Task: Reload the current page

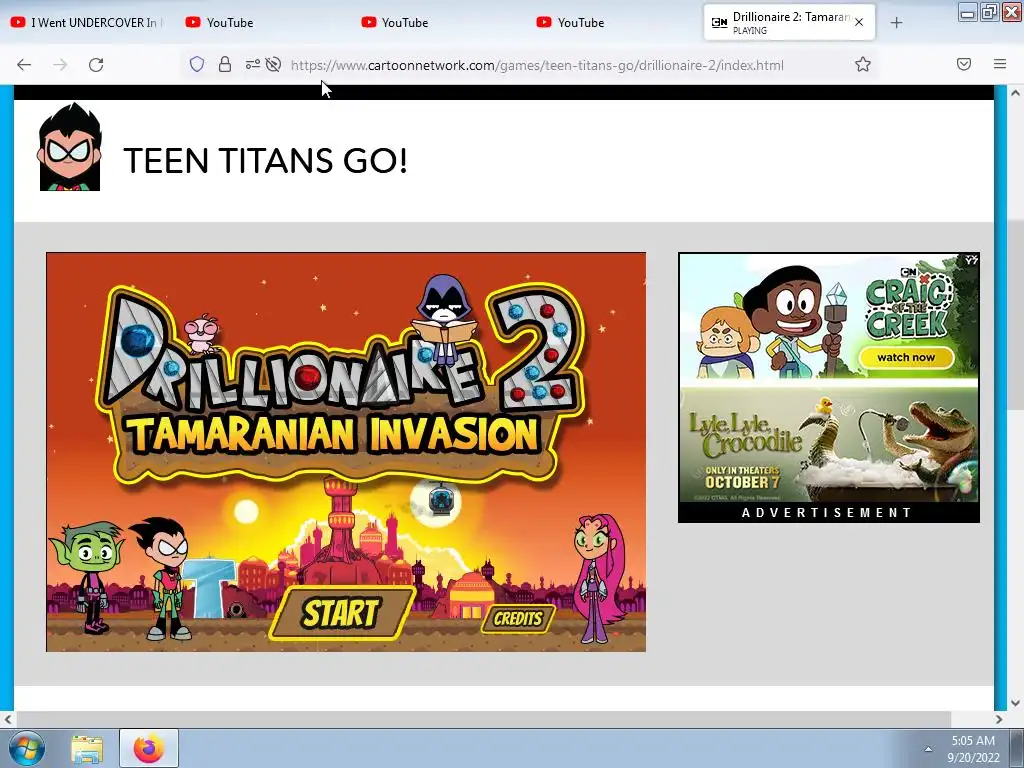Action: coord(96,65)
